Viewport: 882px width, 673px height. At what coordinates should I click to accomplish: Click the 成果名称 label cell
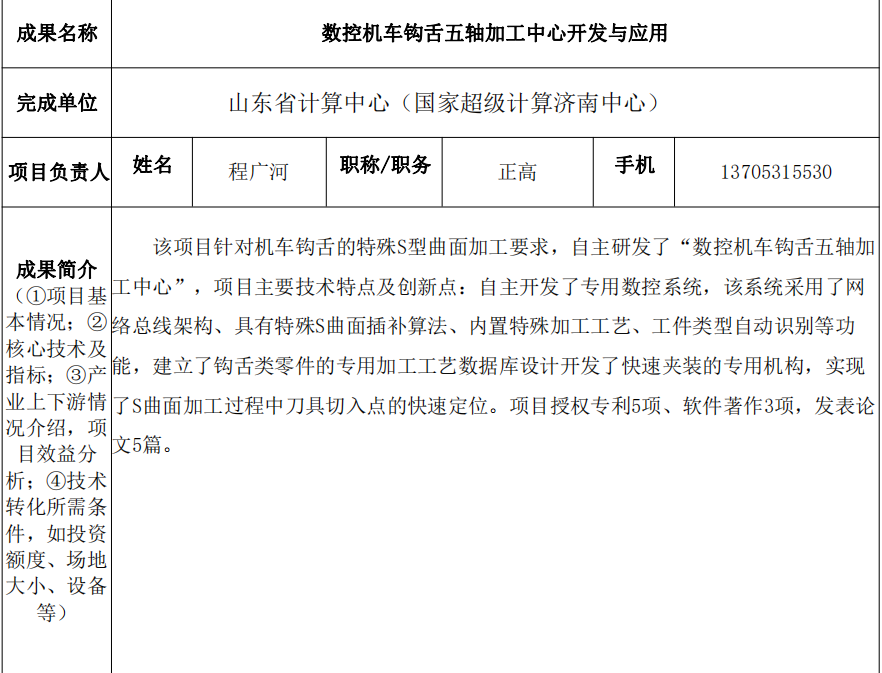click(57, 33)
